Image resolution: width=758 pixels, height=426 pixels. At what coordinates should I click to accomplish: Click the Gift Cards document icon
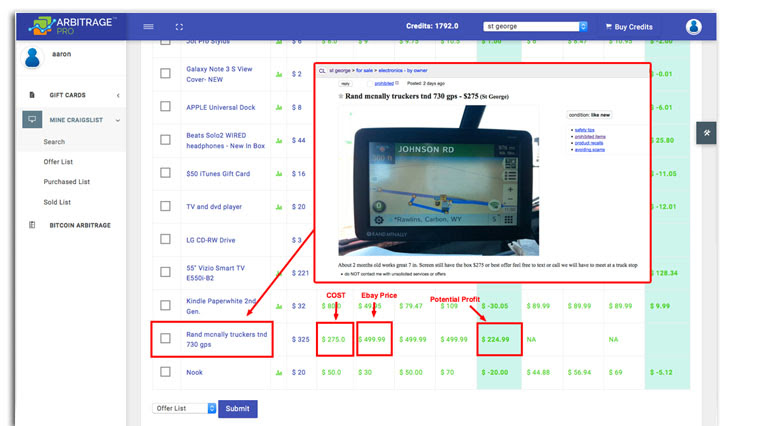(32, 95)
